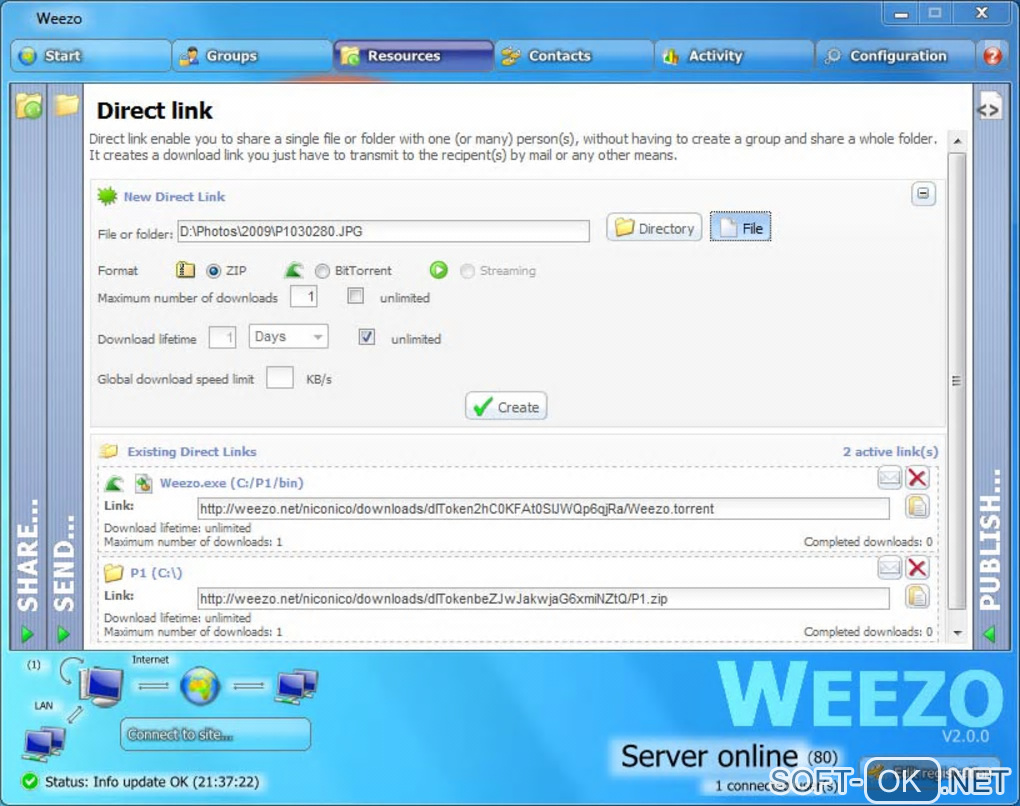The width and height of the screenshot is (1020, 806).
Task: Collapse the New Direct Link section
Action: pyautogui.click(x=923, y=194)
